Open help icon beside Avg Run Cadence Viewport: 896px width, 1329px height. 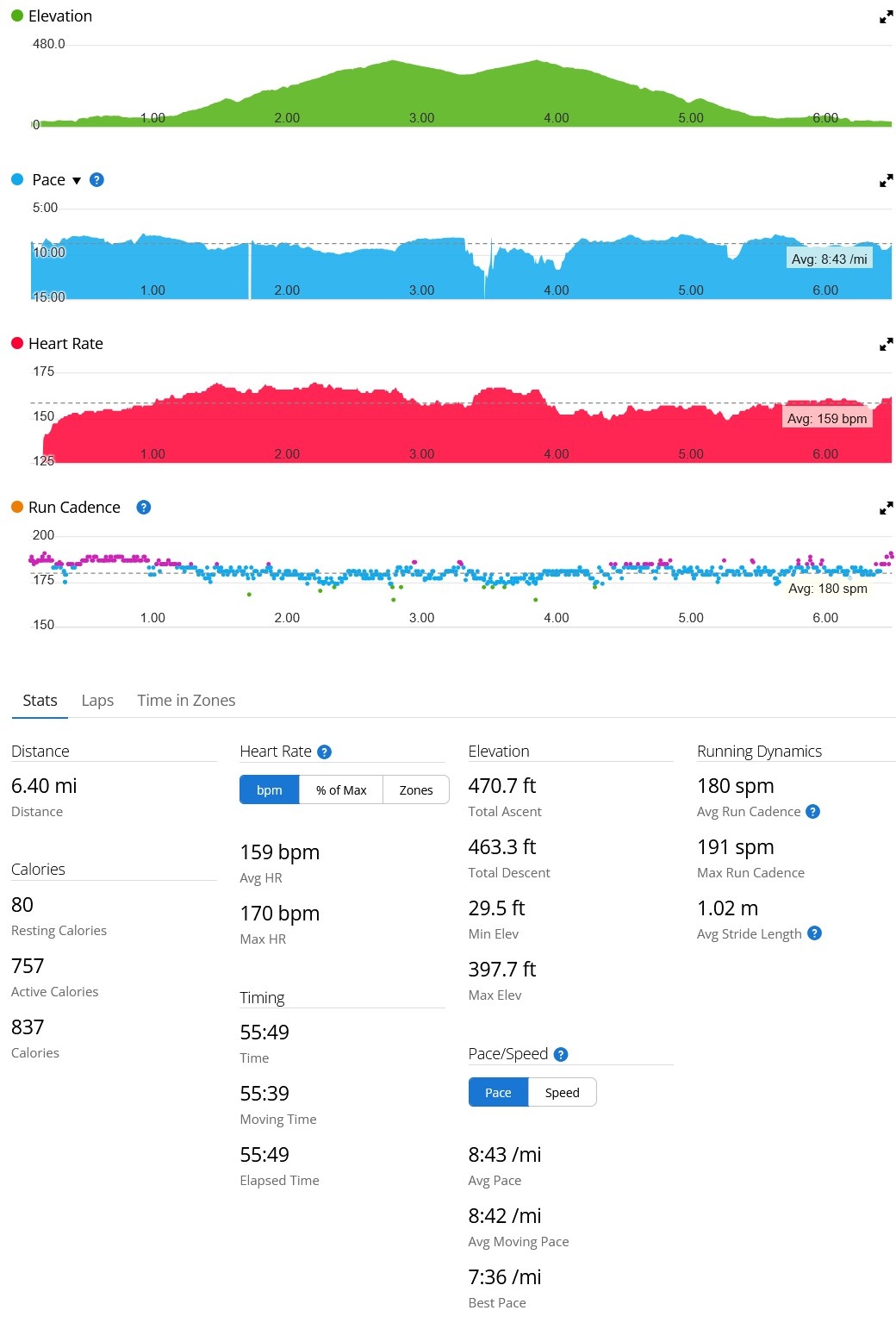(x=812, y=811)
